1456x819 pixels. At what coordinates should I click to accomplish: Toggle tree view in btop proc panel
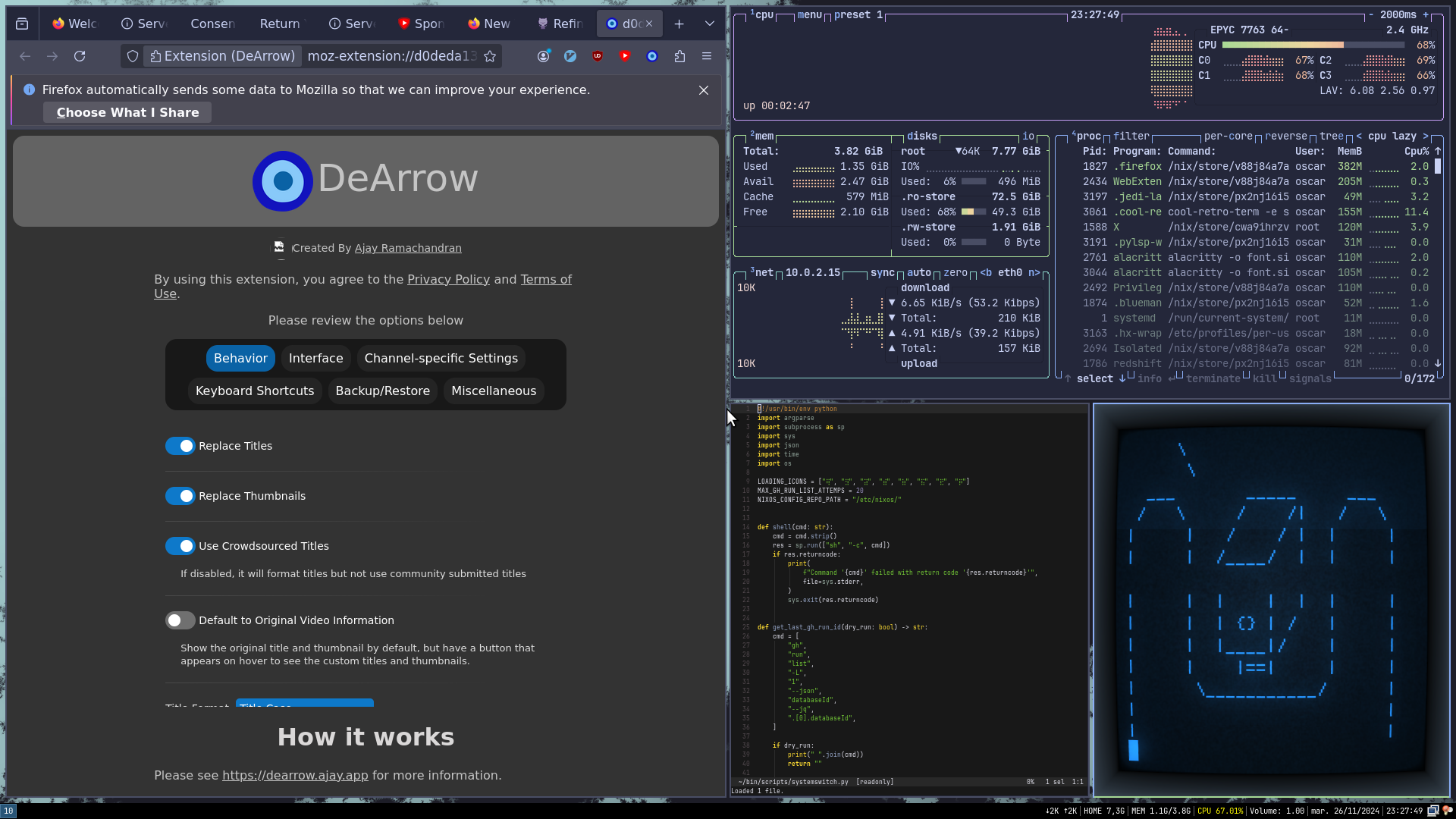[x=1332, y=136]
